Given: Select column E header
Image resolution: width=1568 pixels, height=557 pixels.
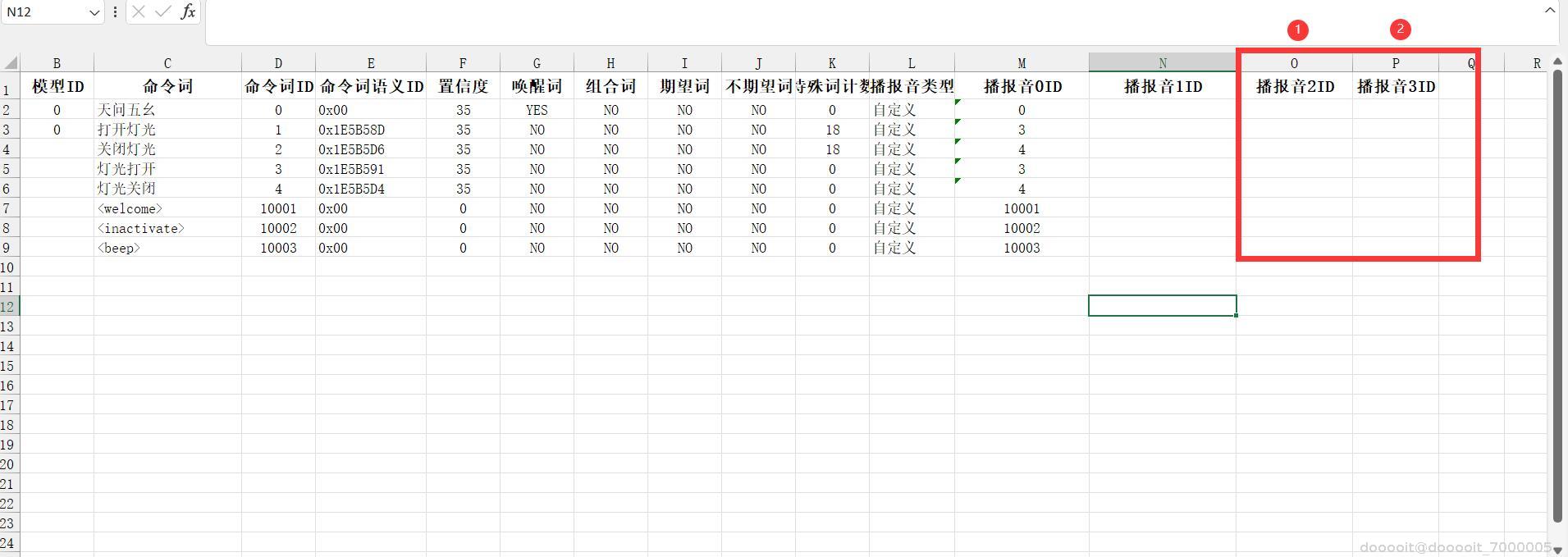Looking at the screenshot, I should (371, 63).
